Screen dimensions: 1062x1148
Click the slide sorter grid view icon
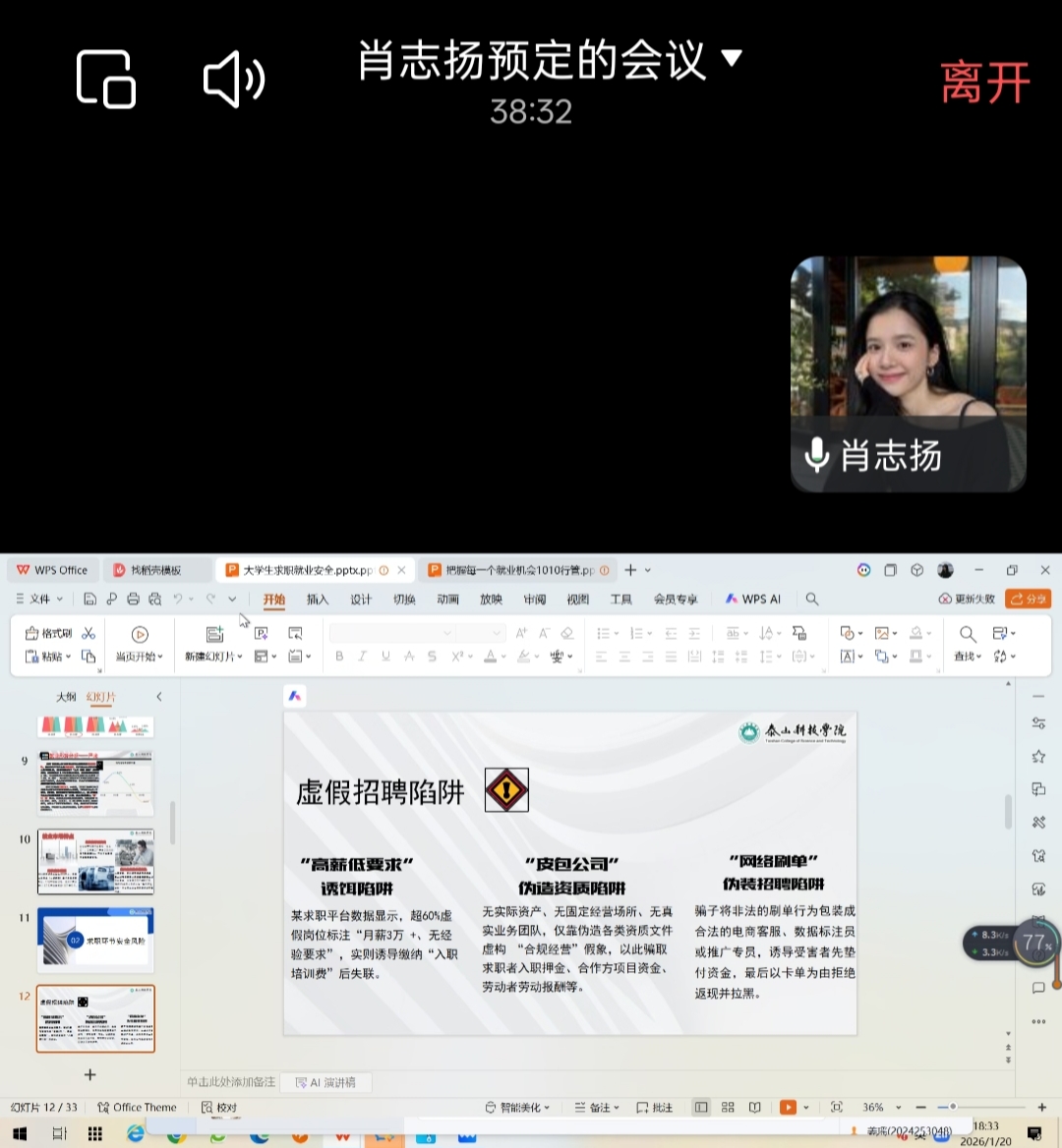tap(728, 1107)
